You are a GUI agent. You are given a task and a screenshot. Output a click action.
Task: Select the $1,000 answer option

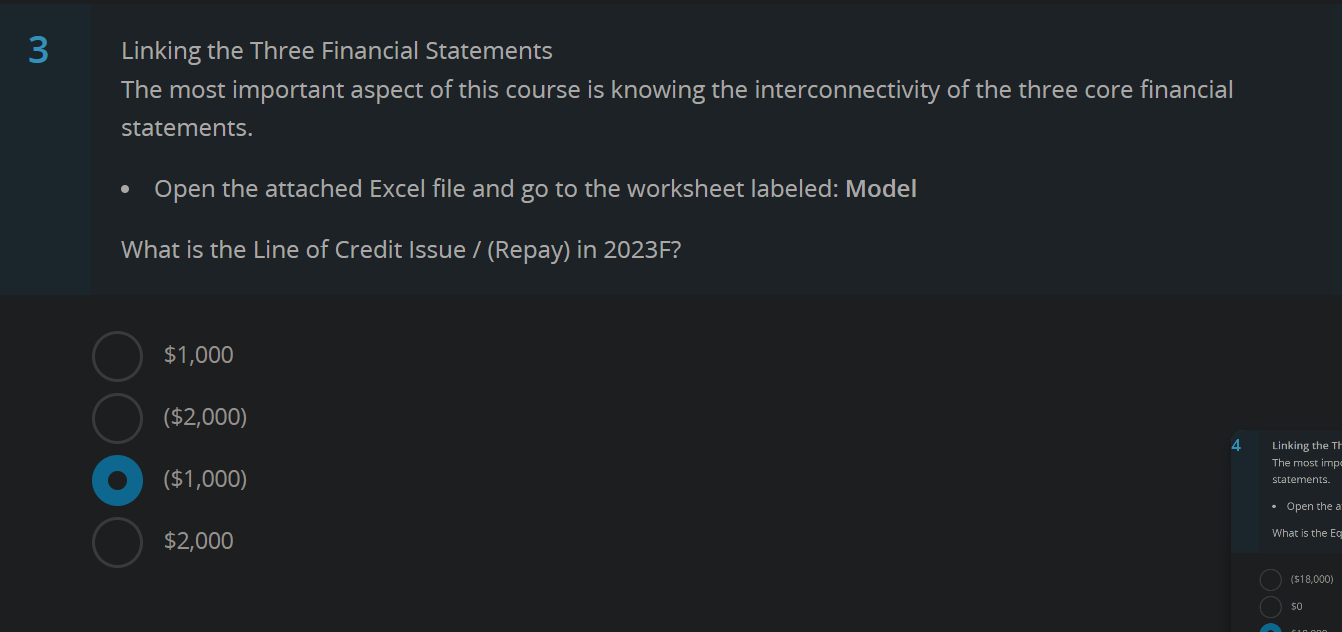pos(117,355)
